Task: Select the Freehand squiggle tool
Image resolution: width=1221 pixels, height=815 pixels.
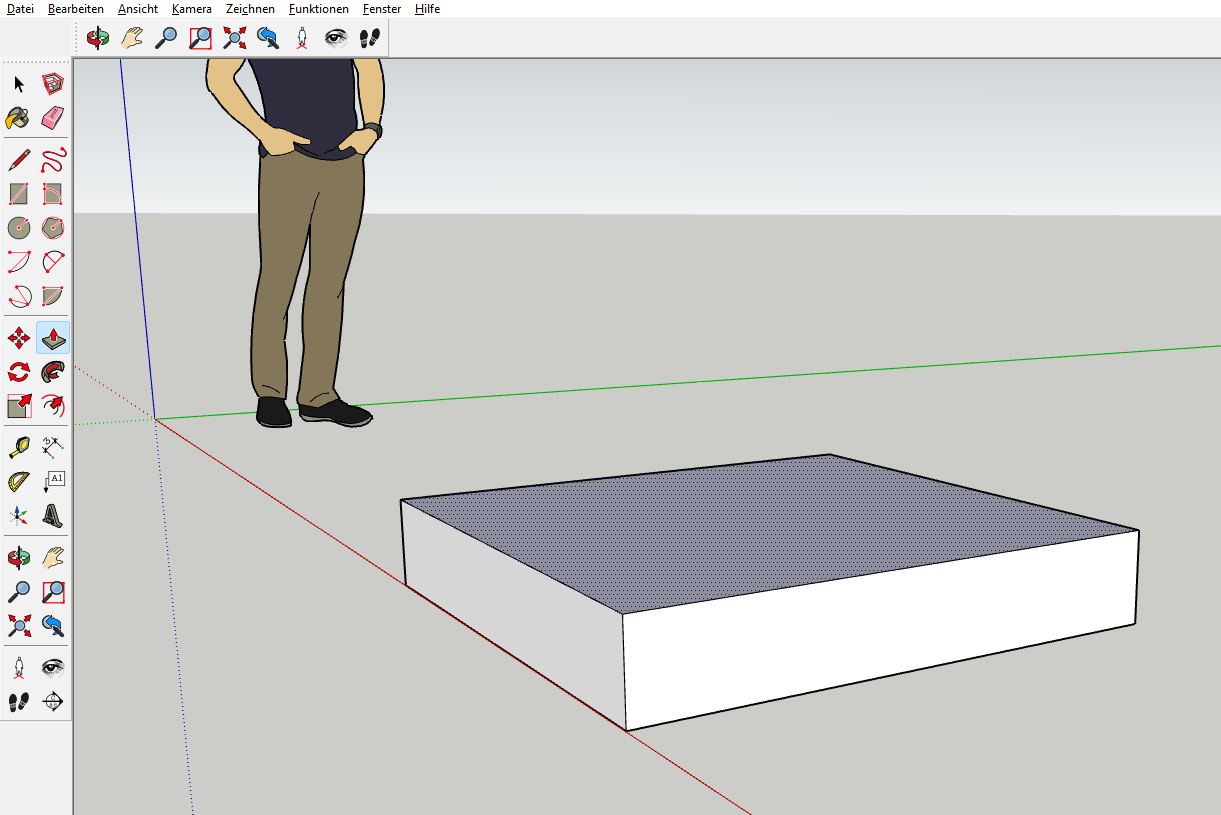Action: [x=53, y=160]
